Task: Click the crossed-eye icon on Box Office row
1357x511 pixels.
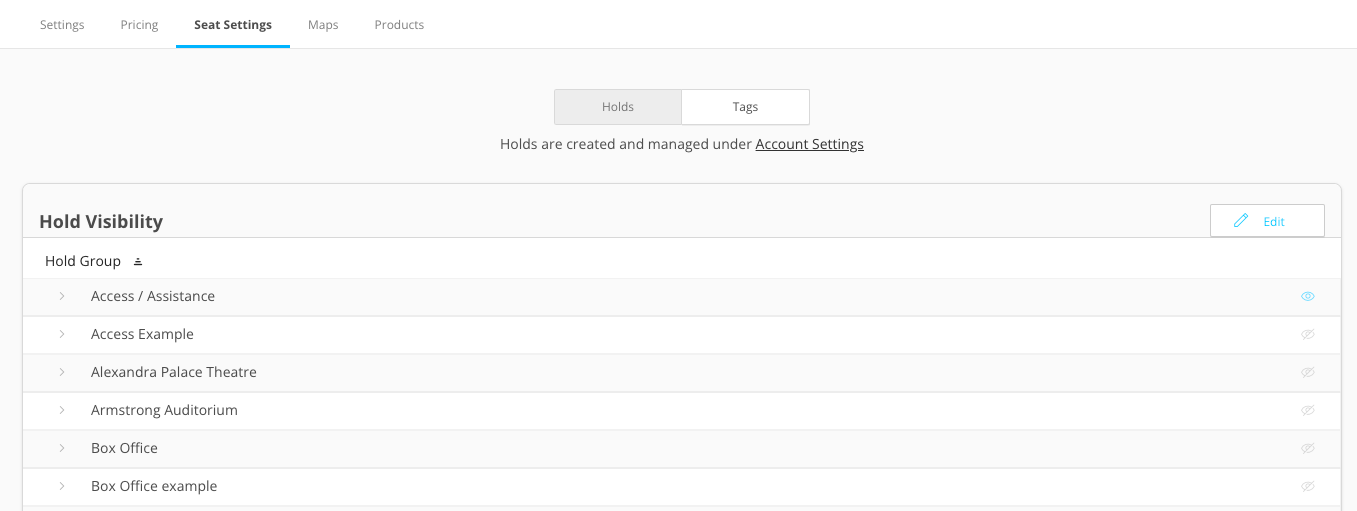Action: pos(1308,449)
